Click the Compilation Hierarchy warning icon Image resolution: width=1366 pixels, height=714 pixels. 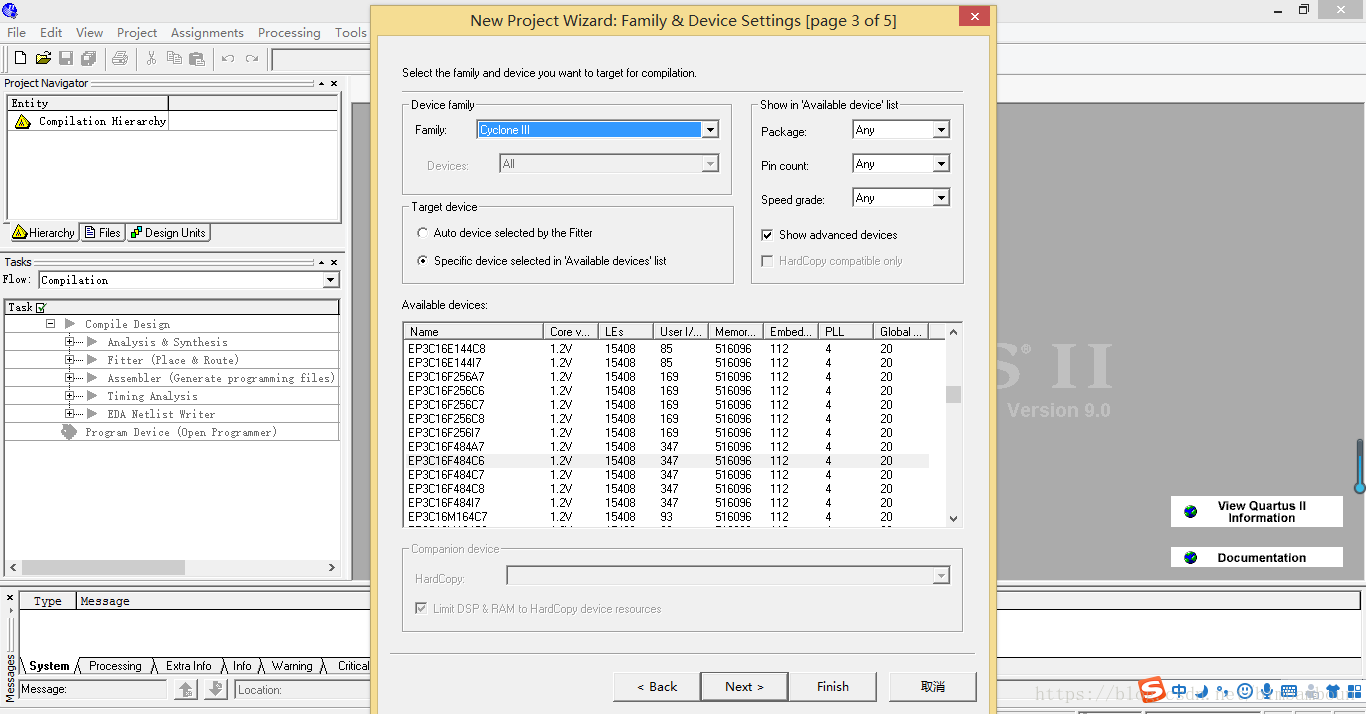tap(23, 121)
